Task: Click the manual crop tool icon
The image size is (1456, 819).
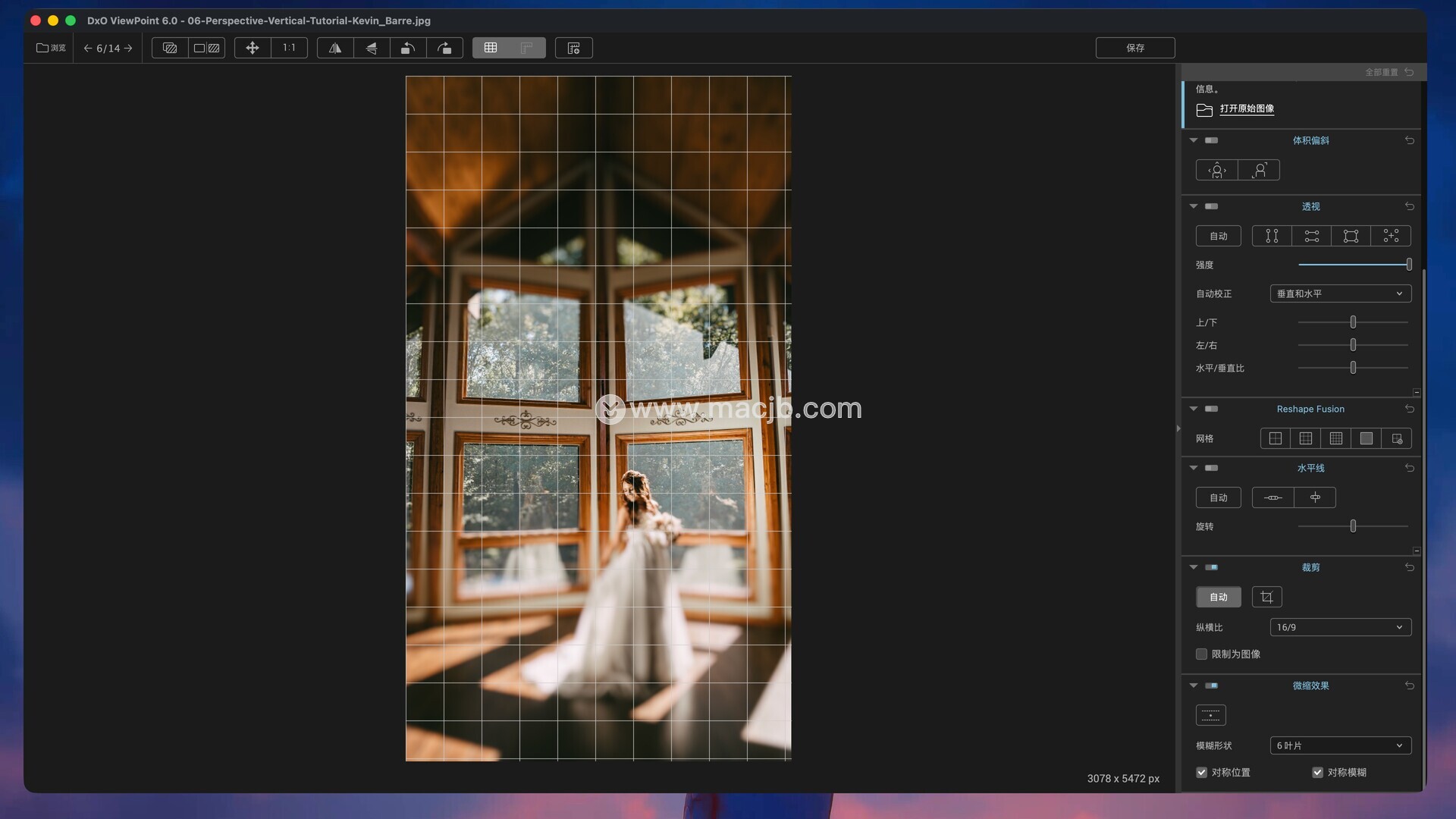Action: [x=1266, y=597]
